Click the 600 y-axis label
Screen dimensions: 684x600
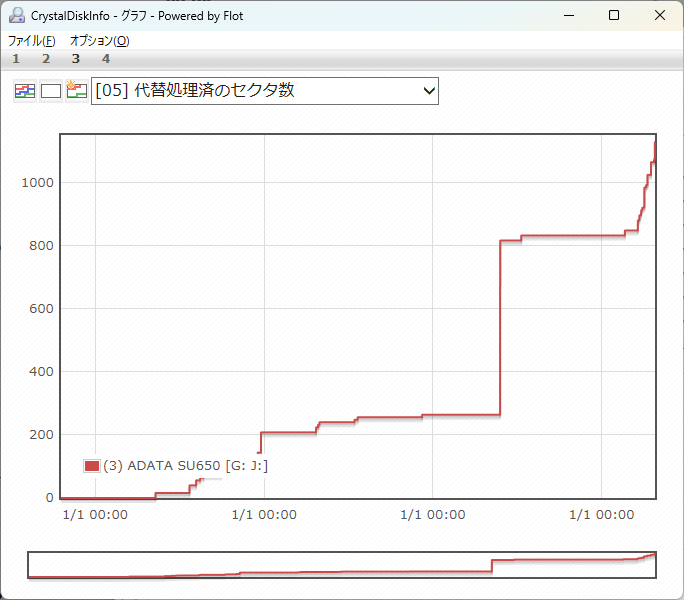[x=41, y=309]
